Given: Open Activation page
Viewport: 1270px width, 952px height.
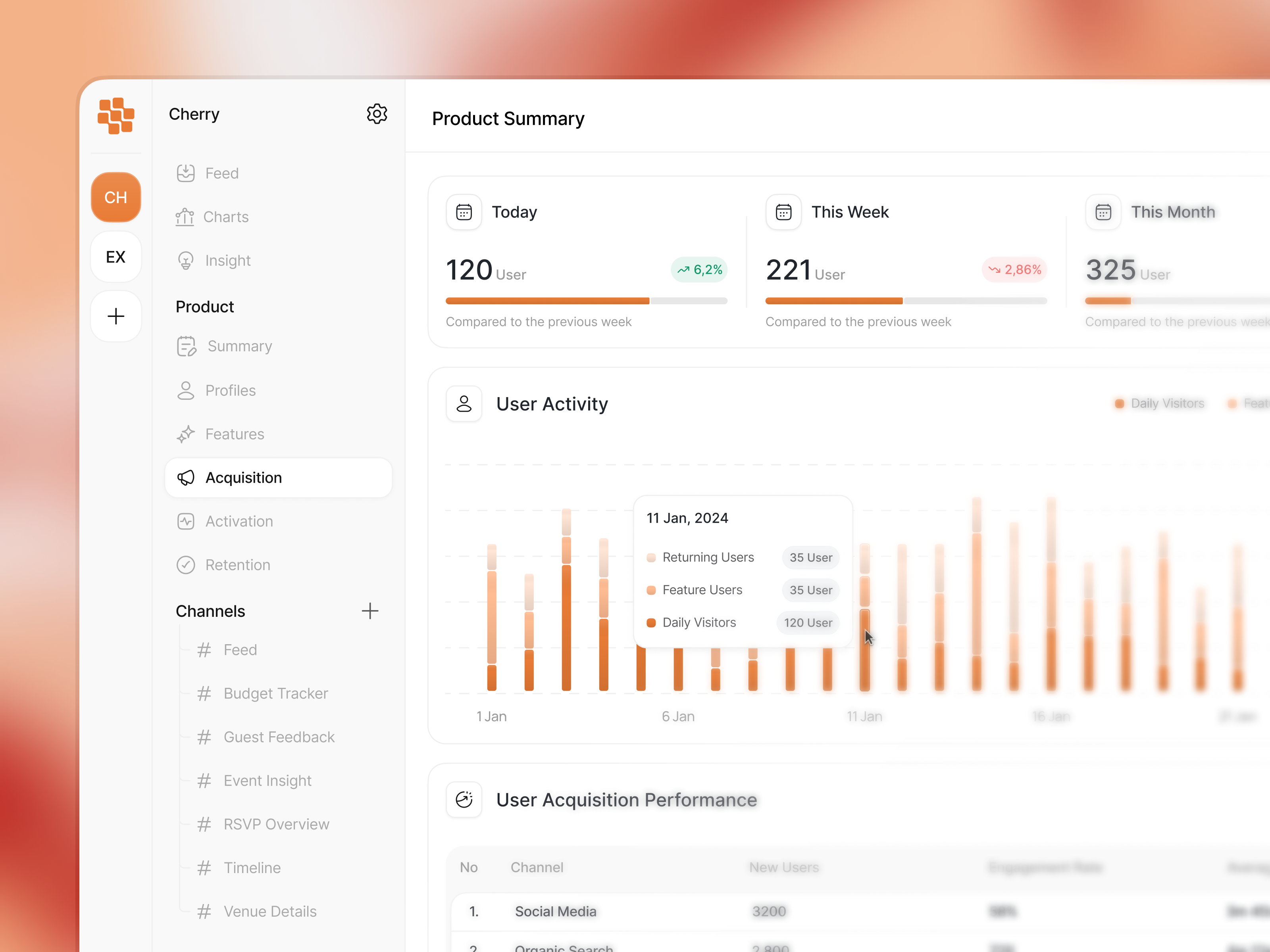Looking at the screenshot, I should coord(239,521).
